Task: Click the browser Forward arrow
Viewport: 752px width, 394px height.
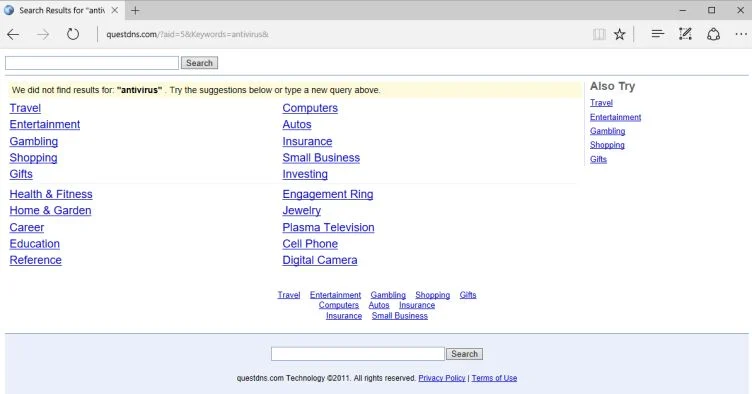Action: (43, 34)
